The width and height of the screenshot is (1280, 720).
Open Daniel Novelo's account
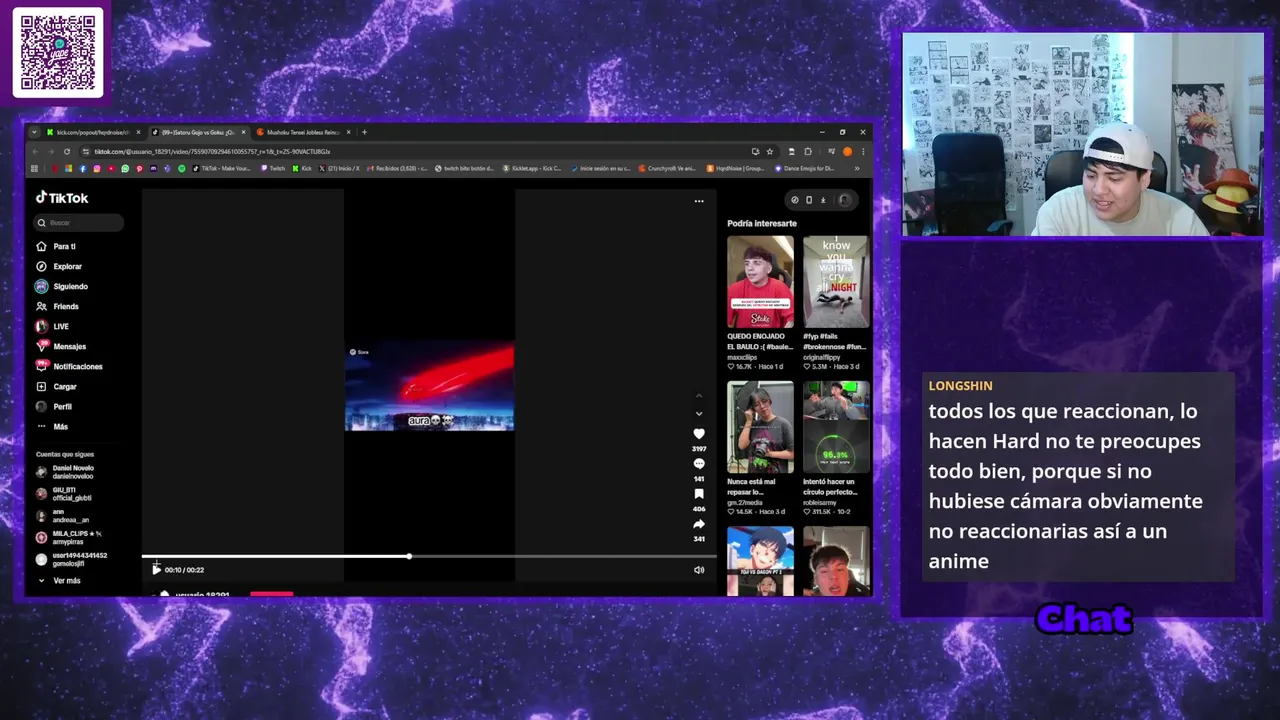[x=65, y=472]
